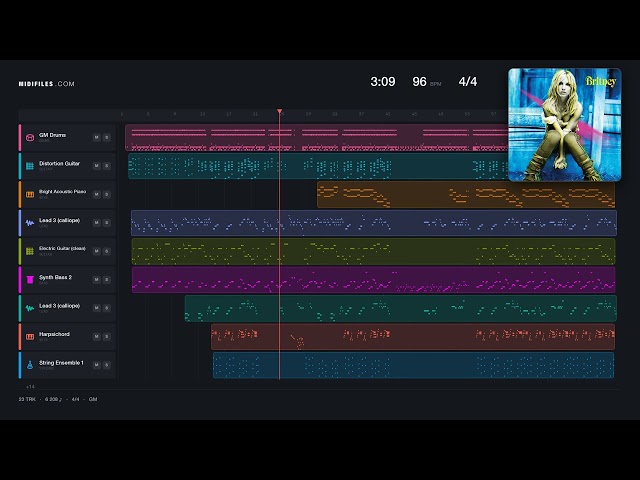Solo the Harpsichord track
The width and height of the screenshot is (640, 480).
107,336
